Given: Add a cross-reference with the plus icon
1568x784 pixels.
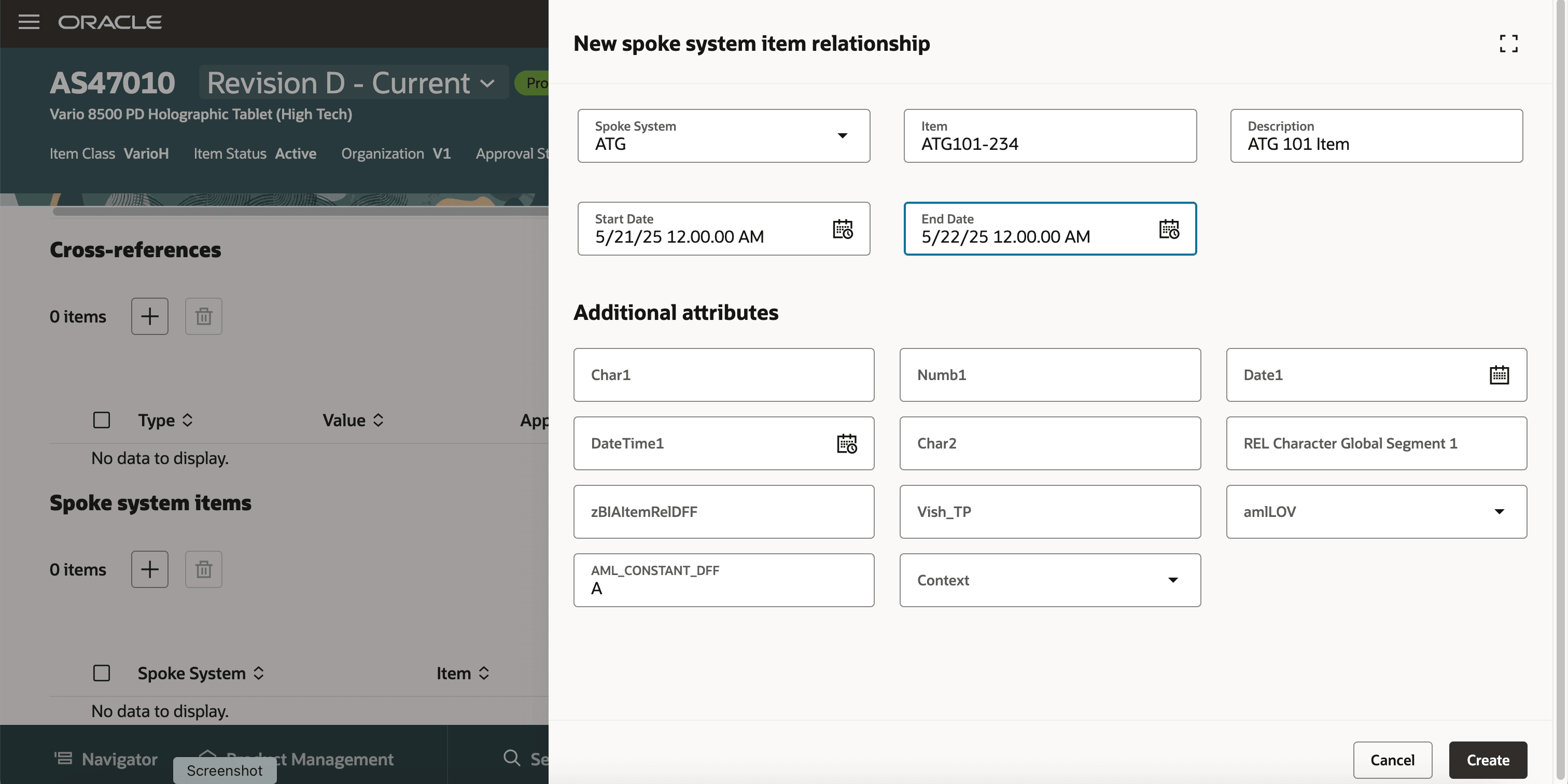Looking at the screenshot, I should [x=150, y=316].
